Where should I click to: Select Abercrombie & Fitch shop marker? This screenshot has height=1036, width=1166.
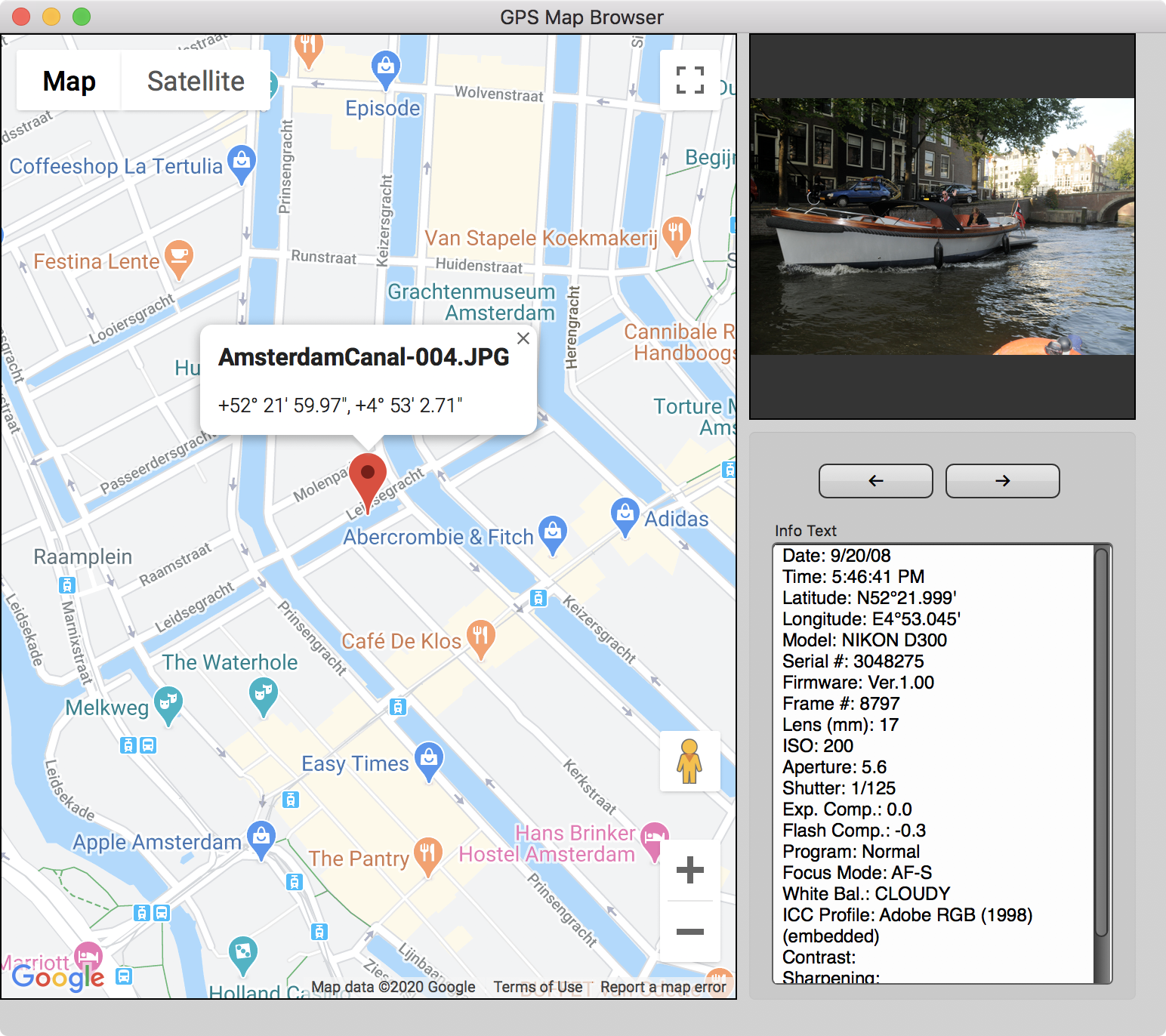[553, 535]
